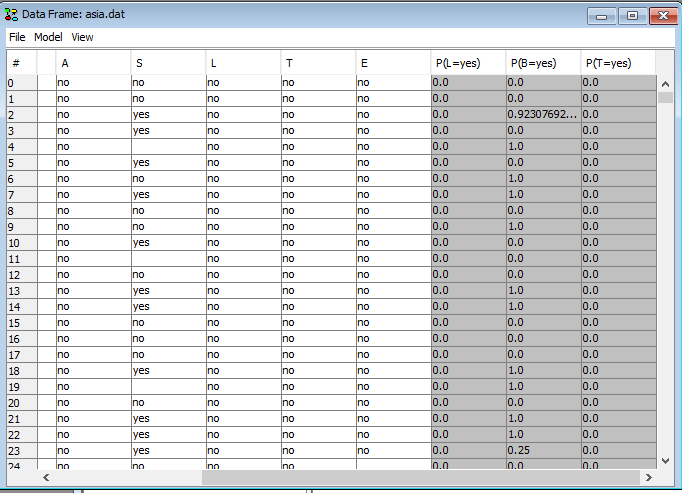Maximize the Data Frame window
The image size is (682, 493).
pyautogui.click(x=632, y=16)
